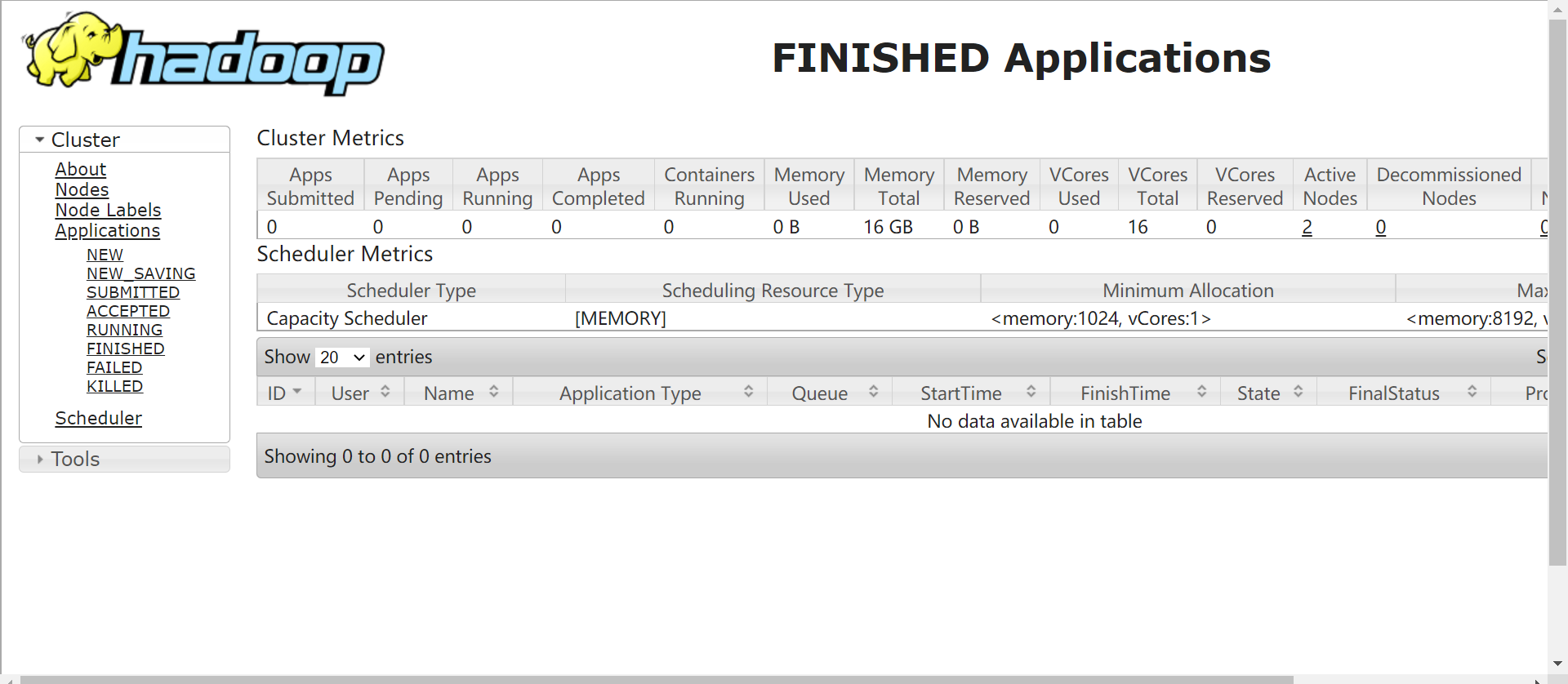Sort by FinishTime column sort icon
The image size is (1568, 684).
tap(1202, 392)
